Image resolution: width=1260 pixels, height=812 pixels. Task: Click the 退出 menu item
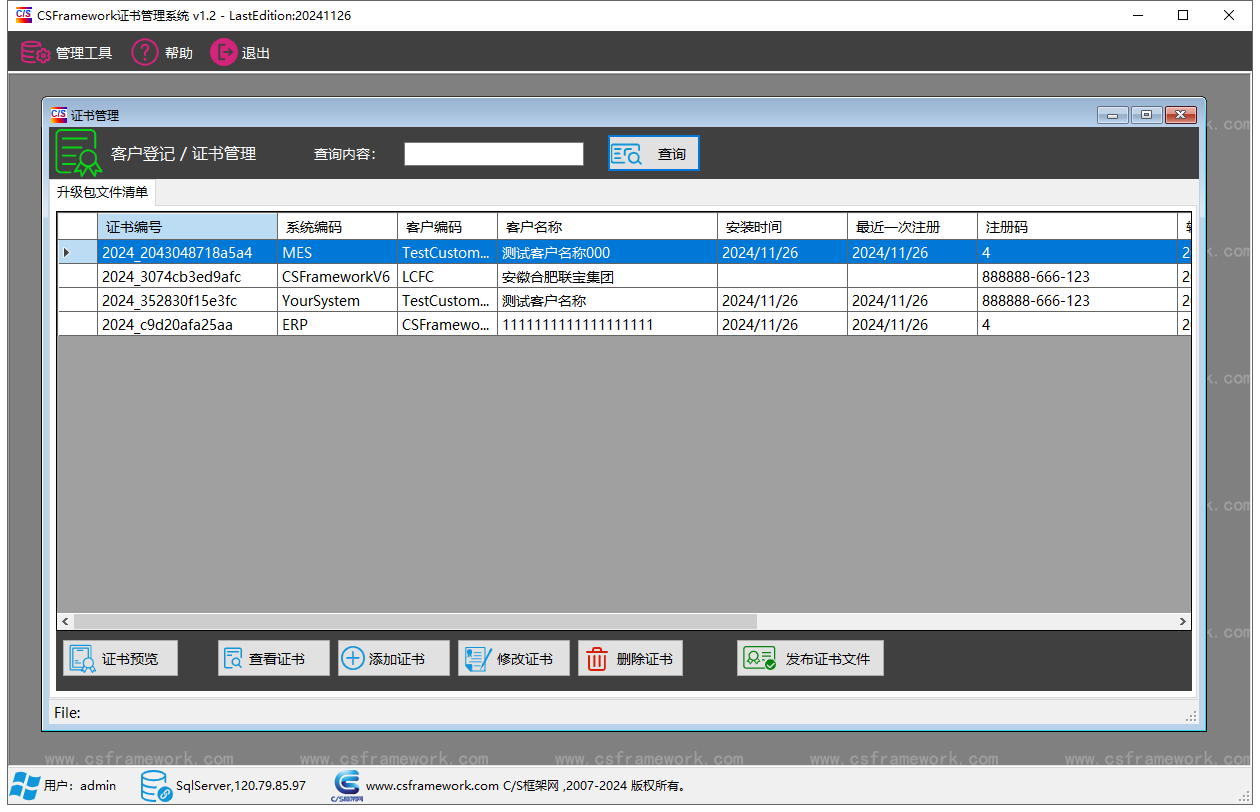pyautogui.click(x=240, y=53)
